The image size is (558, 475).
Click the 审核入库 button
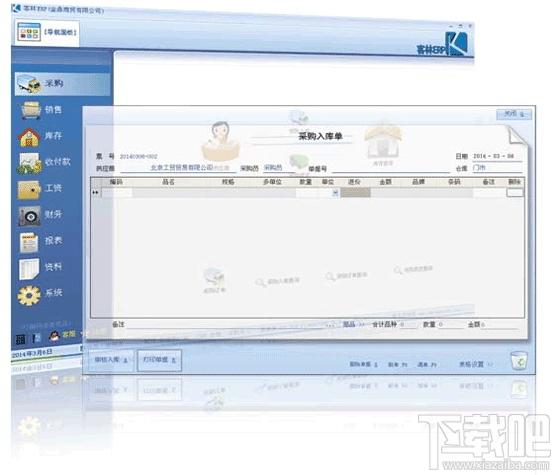click(x=110, y=360)
